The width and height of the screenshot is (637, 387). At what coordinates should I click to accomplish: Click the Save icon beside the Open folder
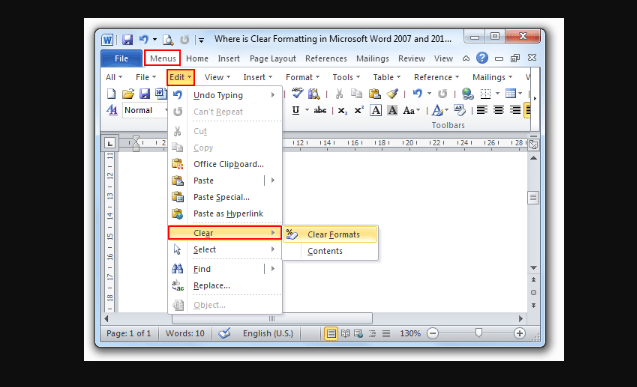(x=145, y=94)
